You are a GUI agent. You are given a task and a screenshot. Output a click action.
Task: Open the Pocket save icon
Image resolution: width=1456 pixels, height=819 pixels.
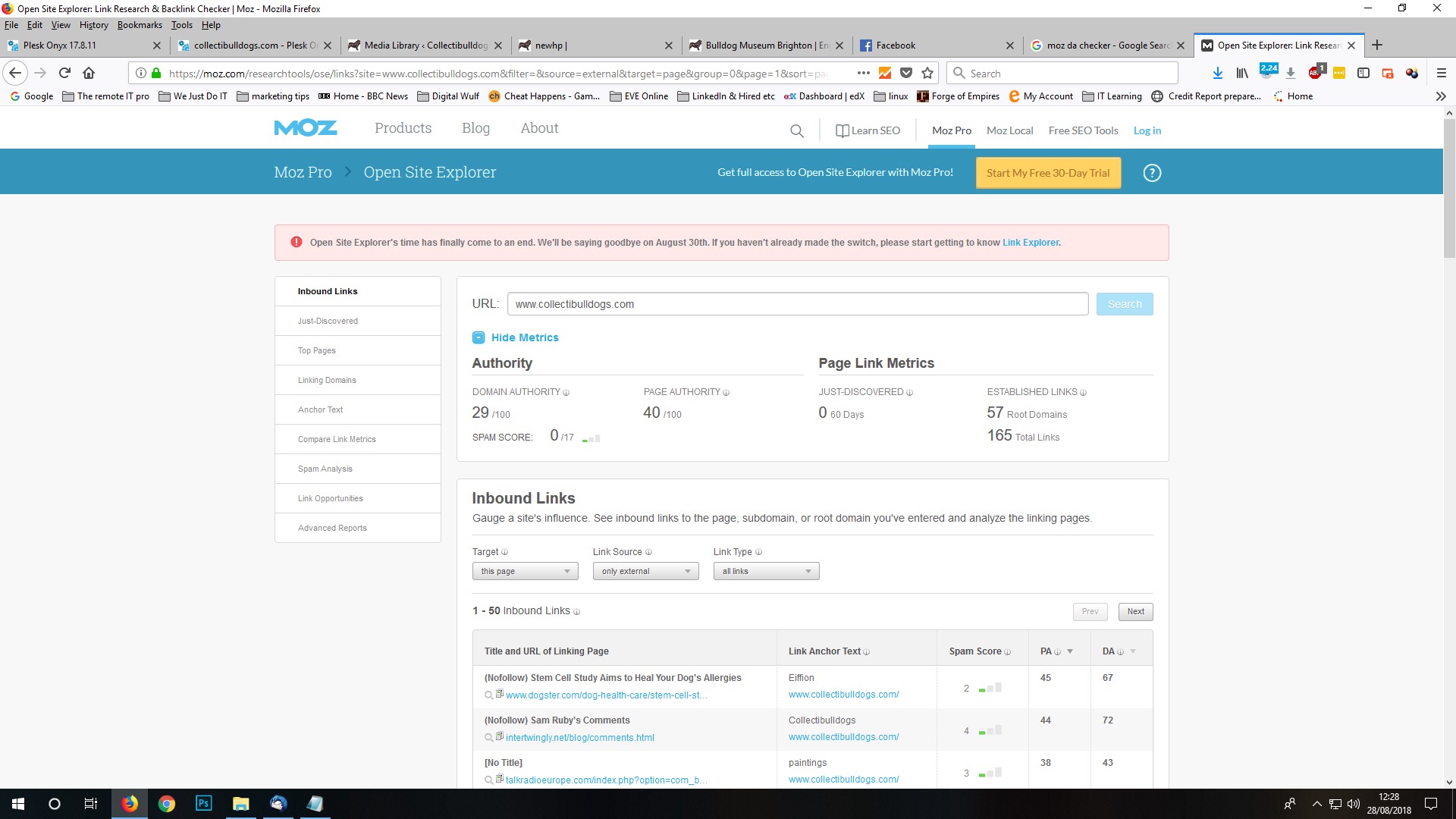point(906,74)
